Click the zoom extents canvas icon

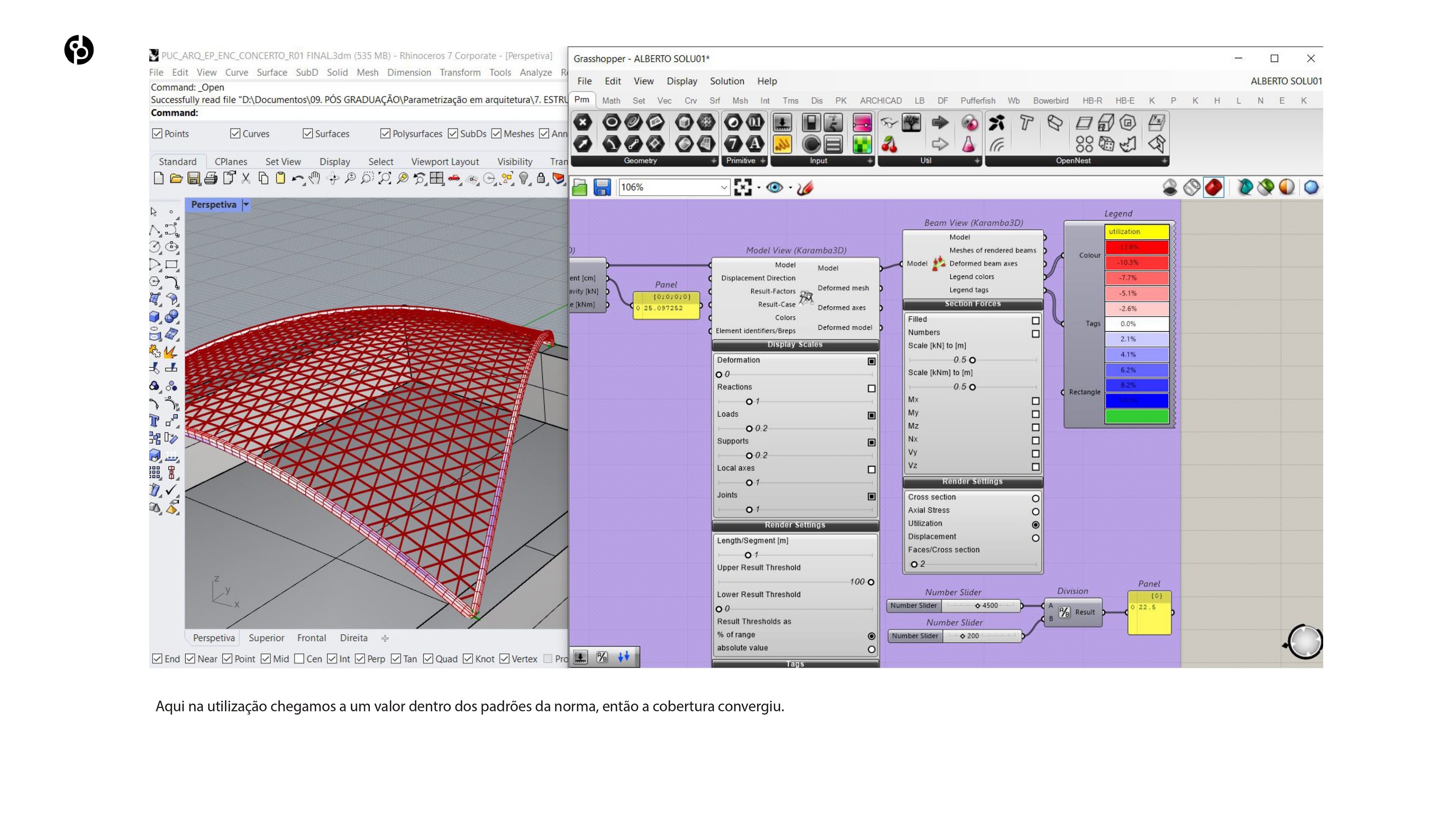pyautogui.click(x=743, y=188)
